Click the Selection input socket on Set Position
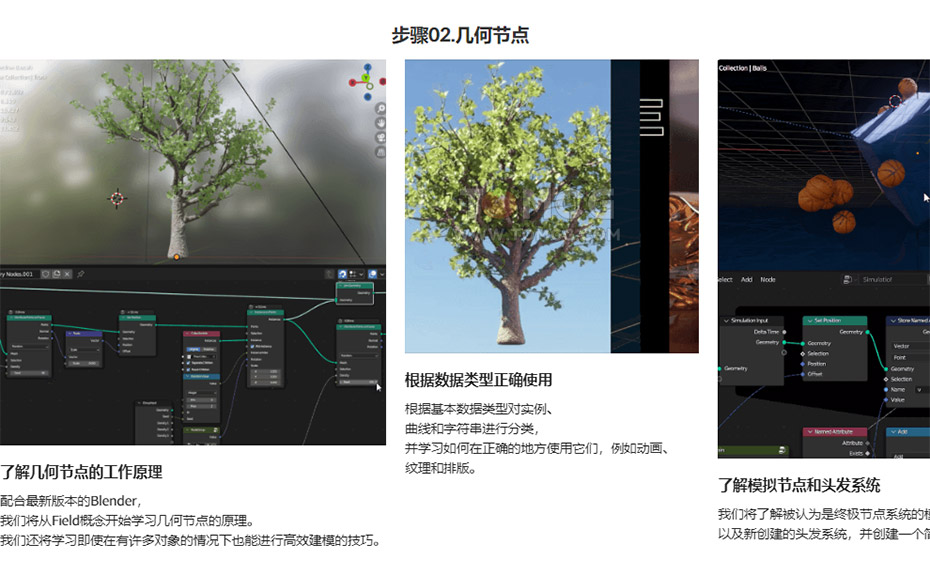This screenshot has width=930, height=573. point(802,354)
